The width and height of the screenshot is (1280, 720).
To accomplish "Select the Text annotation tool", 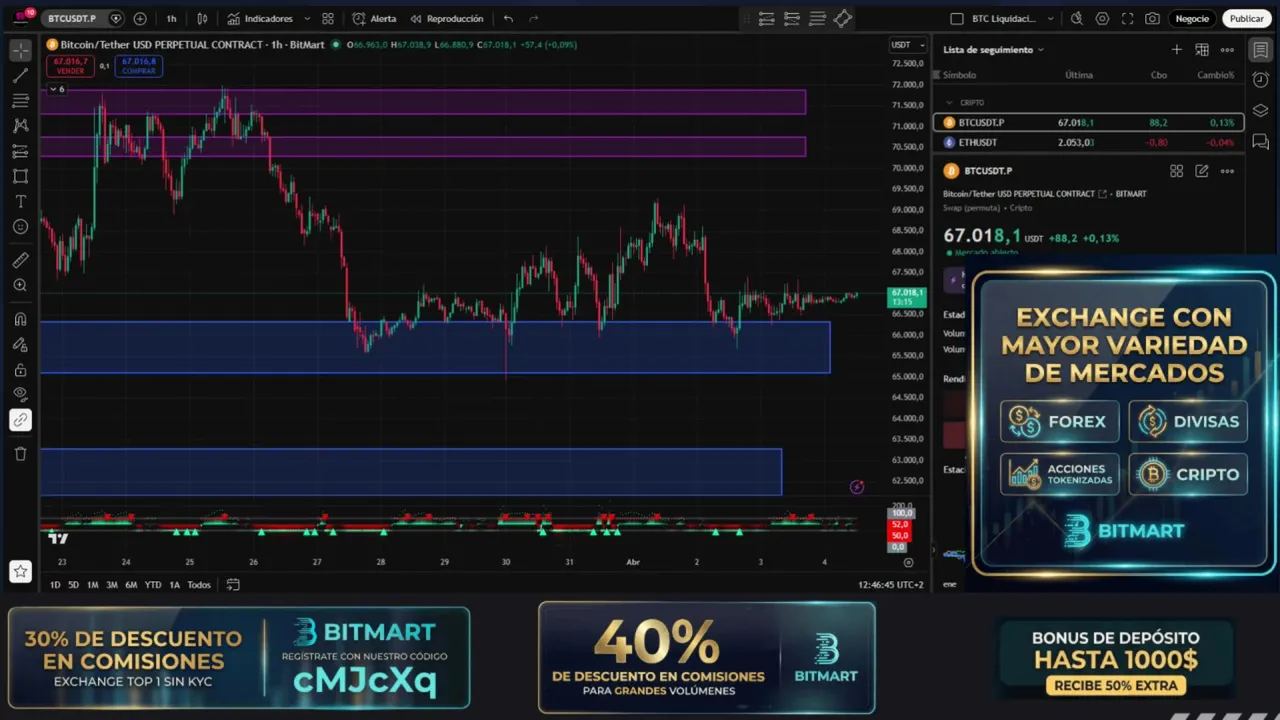I will [x=20, y=201].
